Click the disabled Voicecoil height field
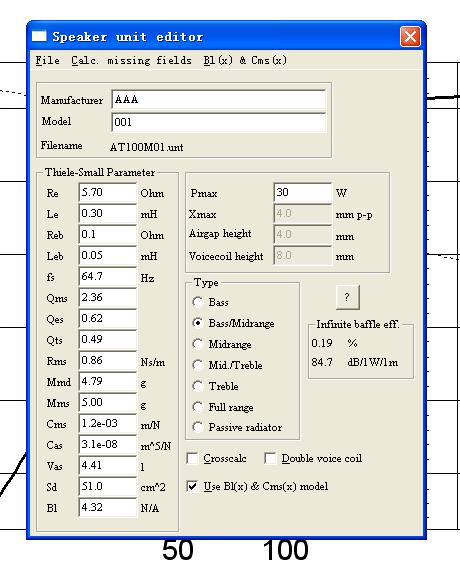This screenshot has height=570, width=460. [x=303, y=256]
